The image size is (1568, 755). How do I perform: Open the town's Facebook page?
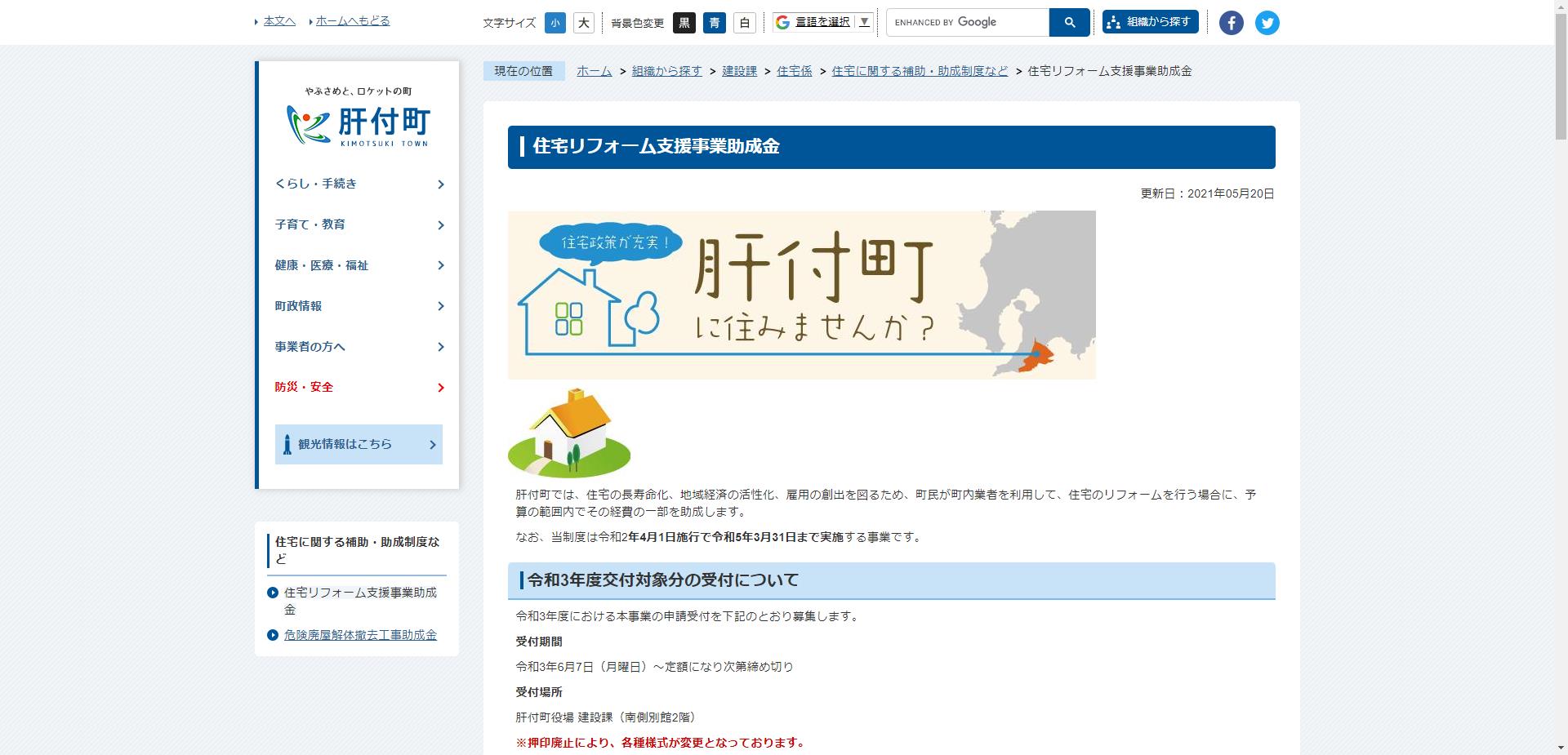(1230, 22)
